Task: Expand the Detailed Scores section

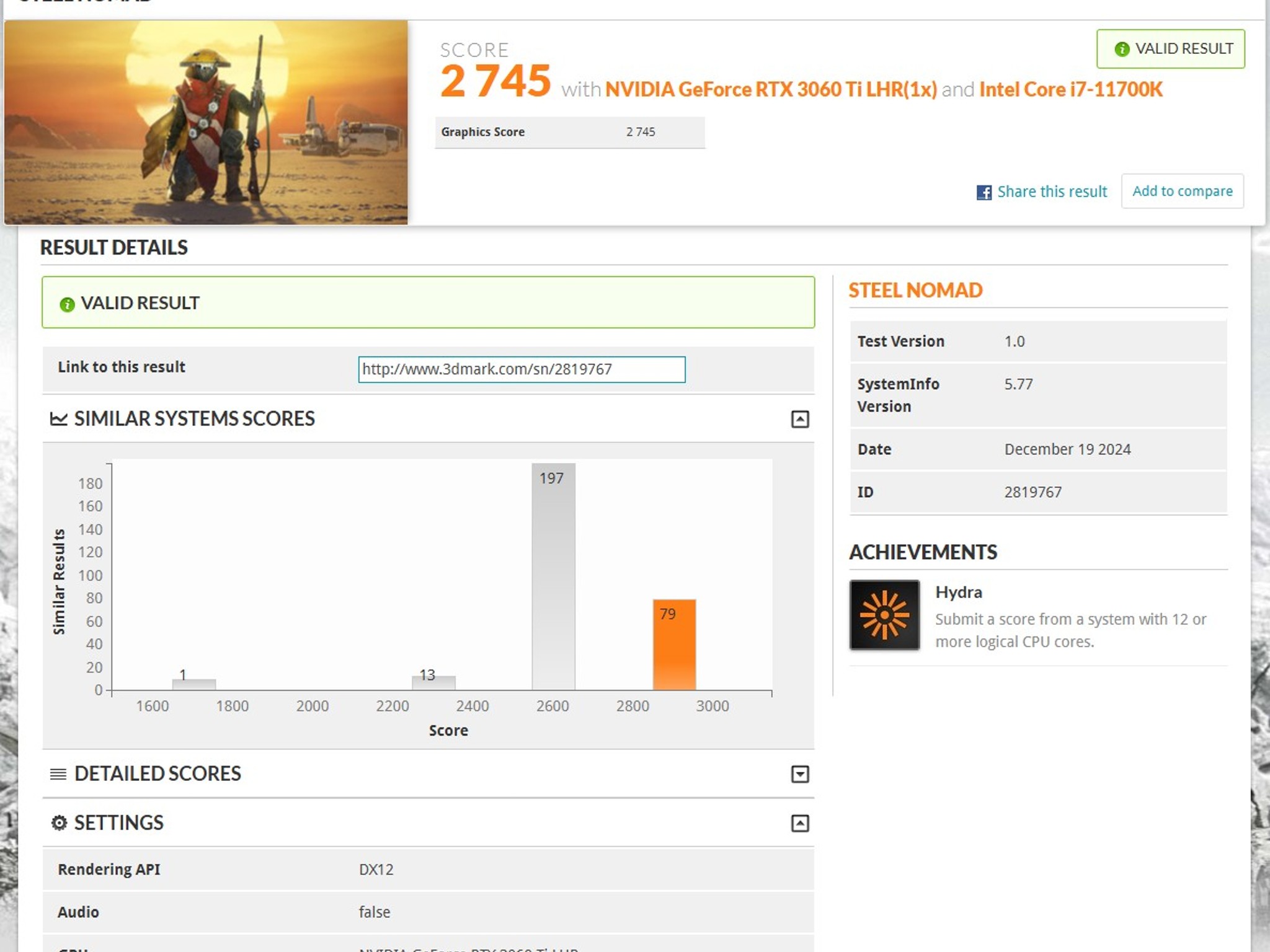Action: pos(800,774)
